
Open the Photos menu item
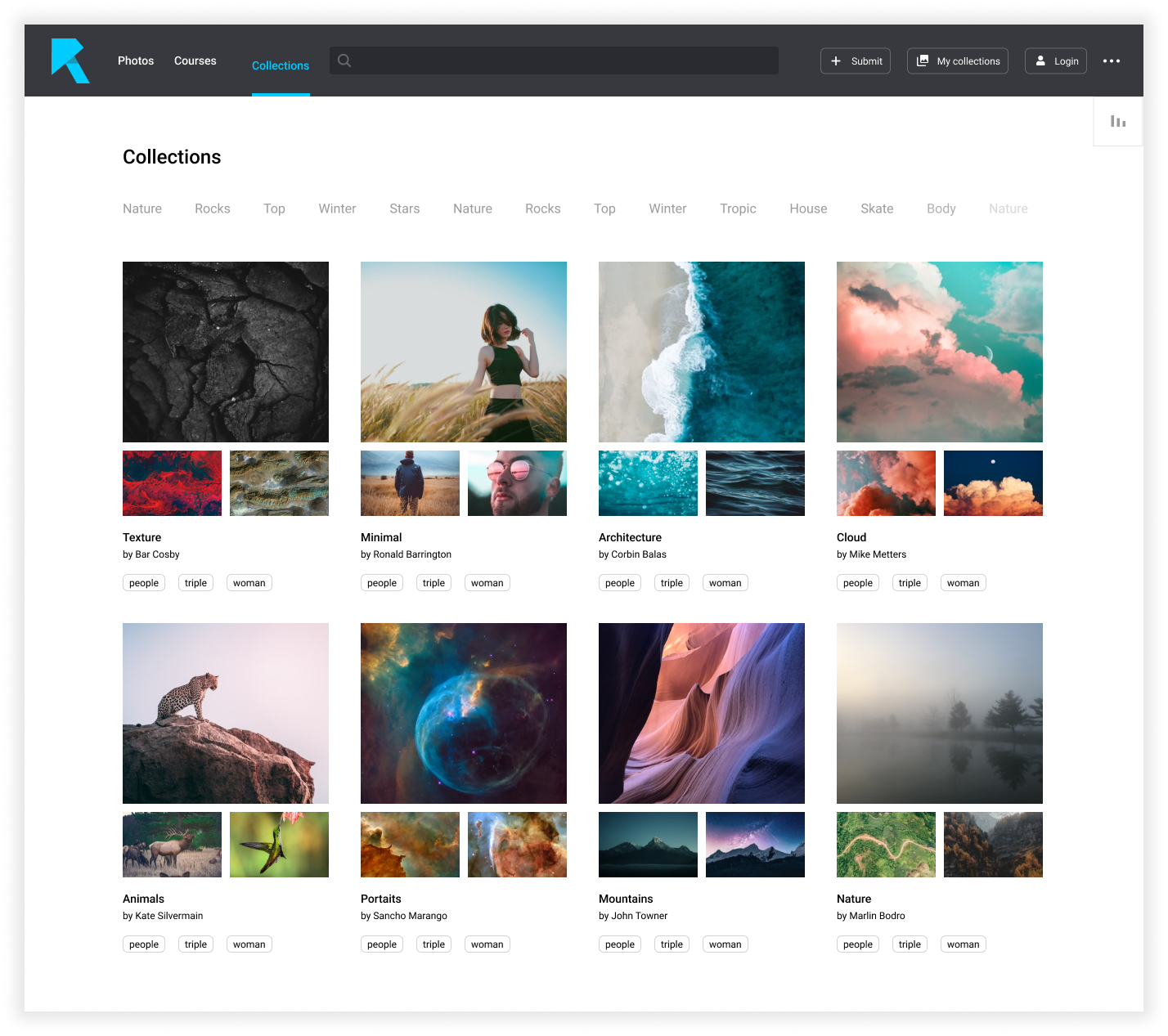136,61
